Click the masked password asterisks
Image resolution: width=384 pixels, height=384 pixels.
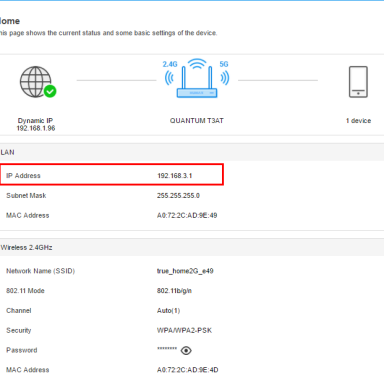pos(167,349)
